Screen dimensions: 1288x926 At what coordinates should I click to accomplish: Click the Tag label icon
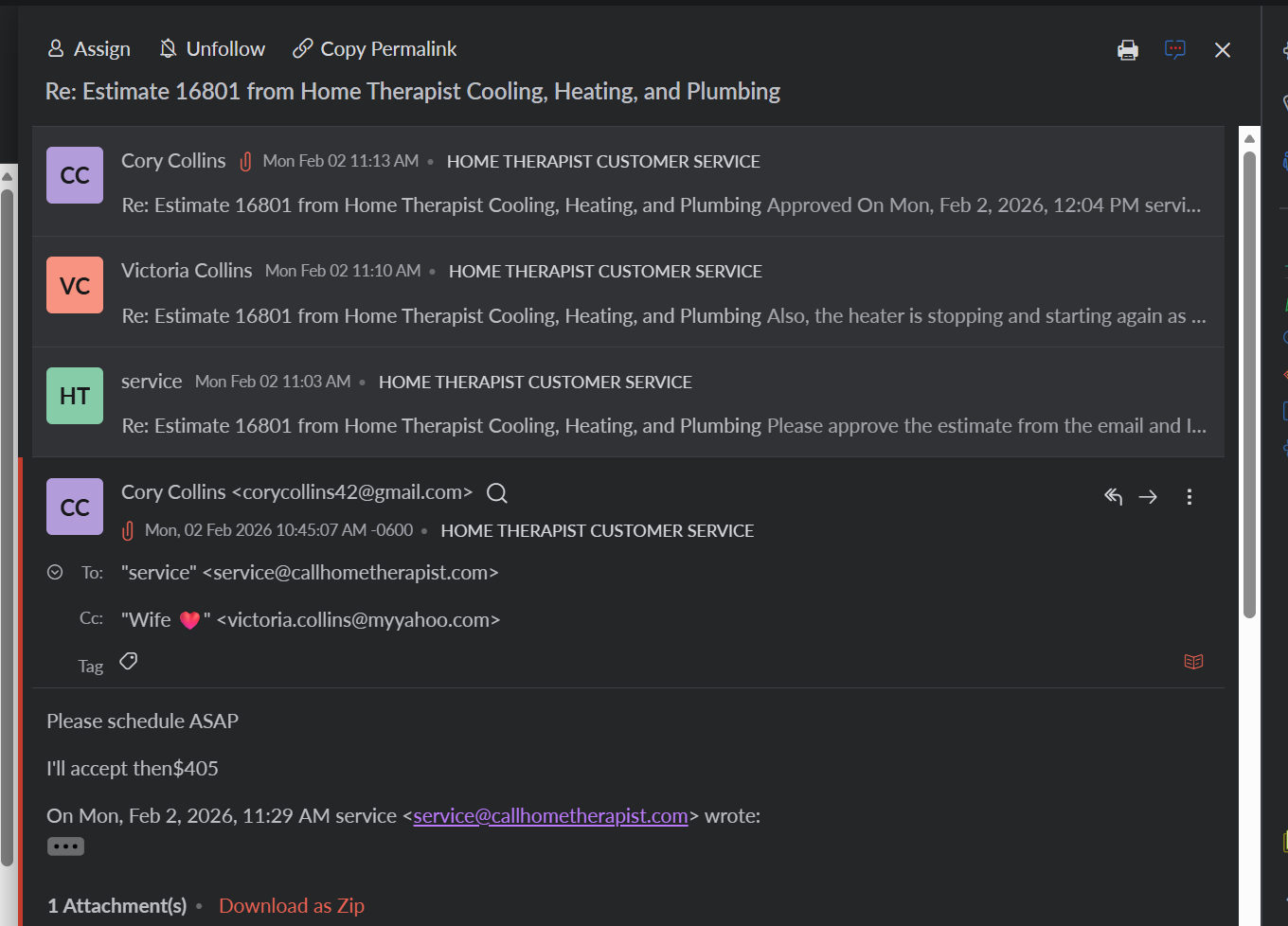129,662
